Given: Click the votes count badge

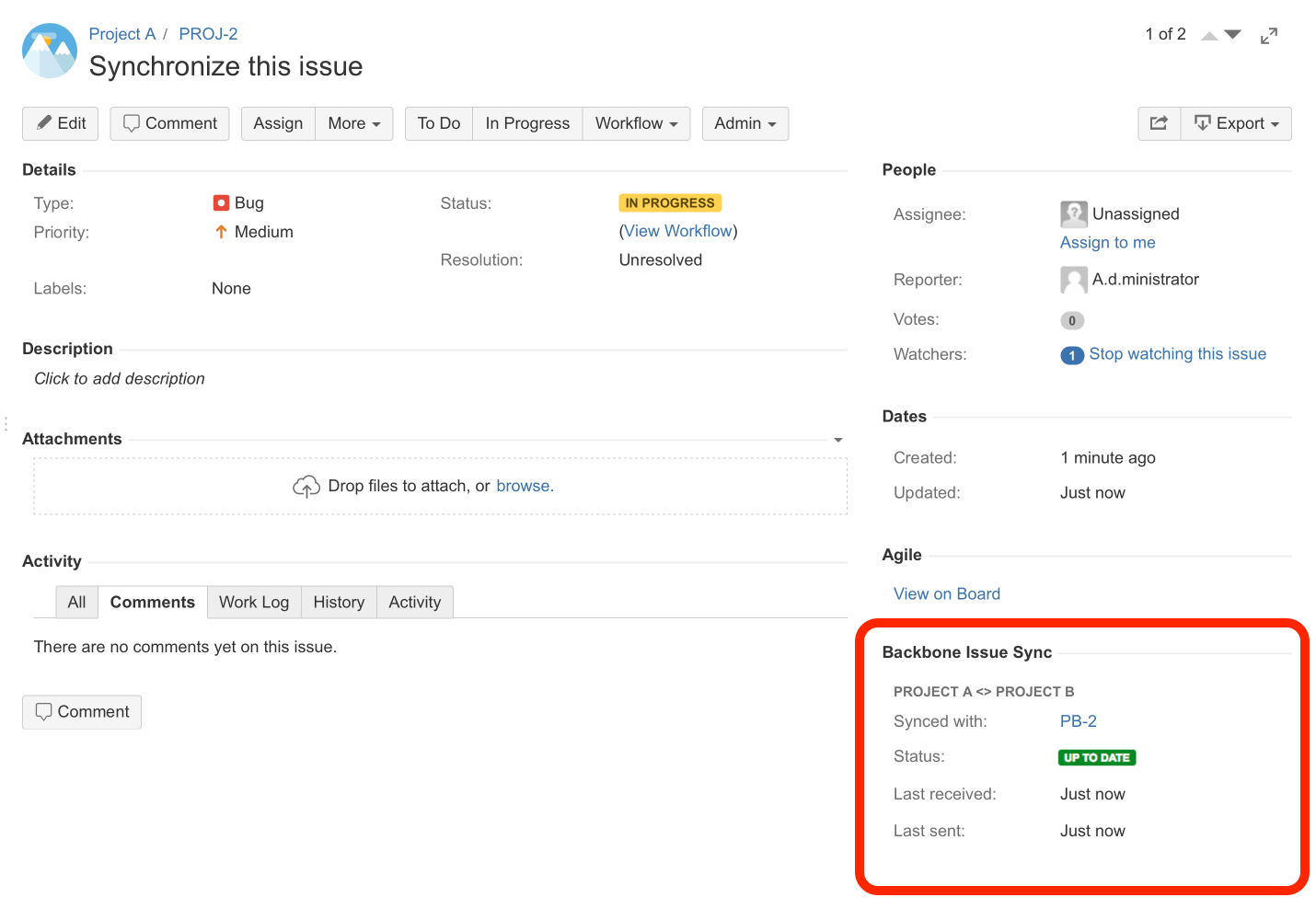Looking at the screenshot, I should click(1071, 320).
